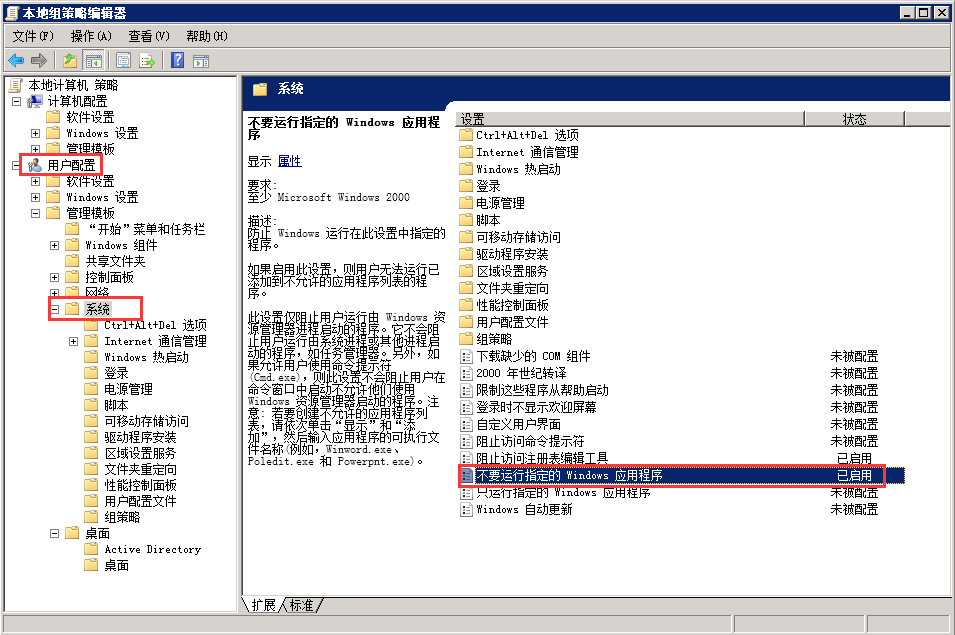Open the 查看(V) menu

[149, 37]
